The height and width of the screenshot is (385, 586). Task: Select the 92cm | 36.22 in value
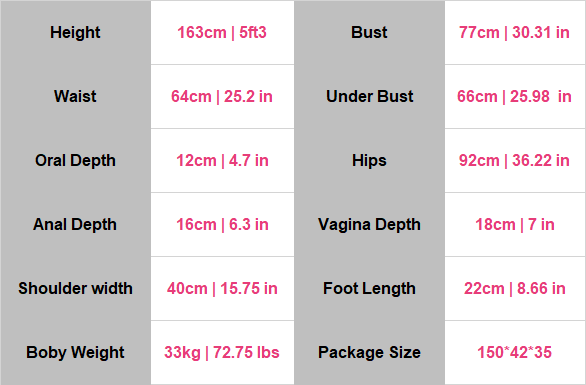514,161
